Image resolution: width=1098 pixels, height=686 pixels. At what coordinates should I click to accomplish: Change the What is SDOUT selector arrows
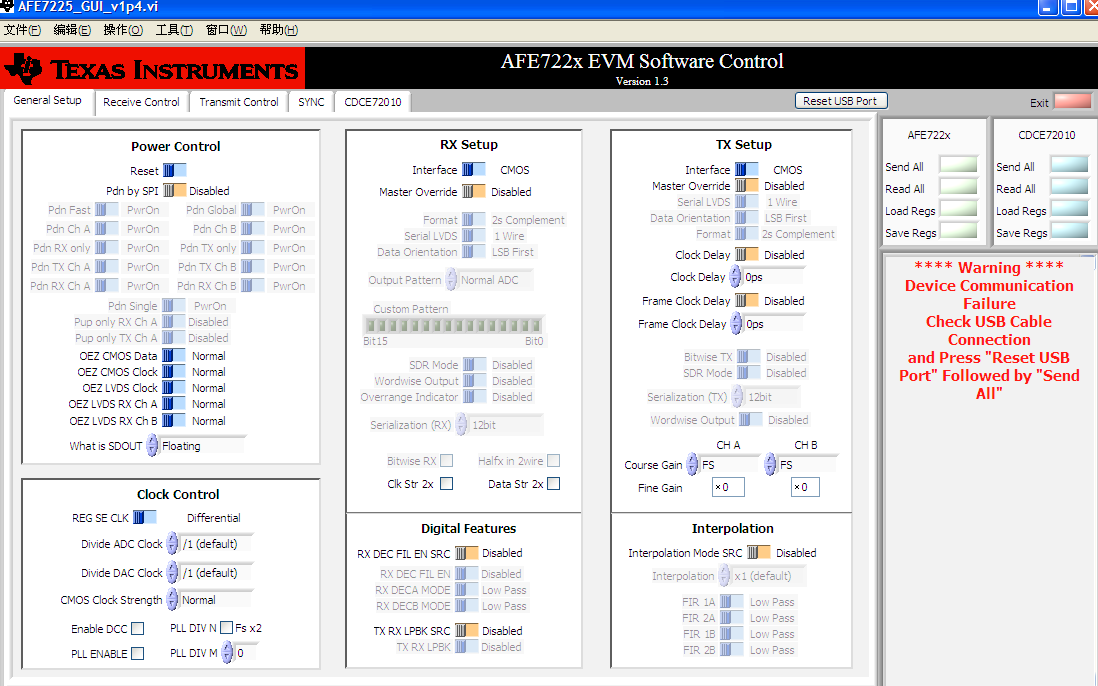pos(152,446)
